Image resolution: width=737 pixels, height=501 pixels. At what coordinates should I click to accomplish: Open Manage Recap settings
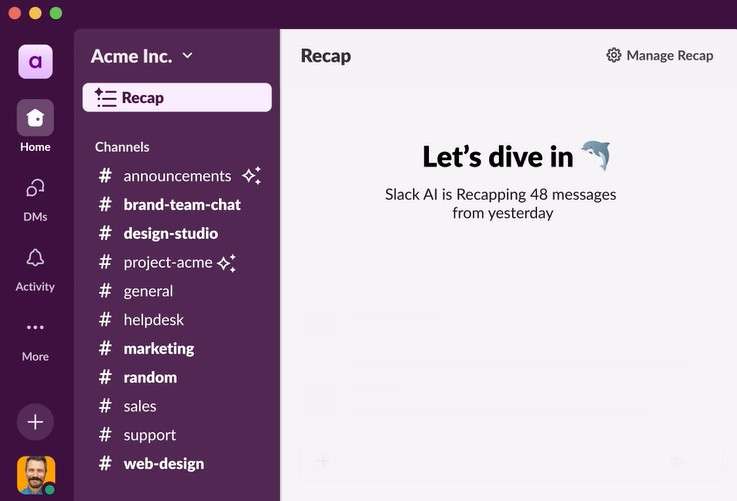[x=659, y=55]
